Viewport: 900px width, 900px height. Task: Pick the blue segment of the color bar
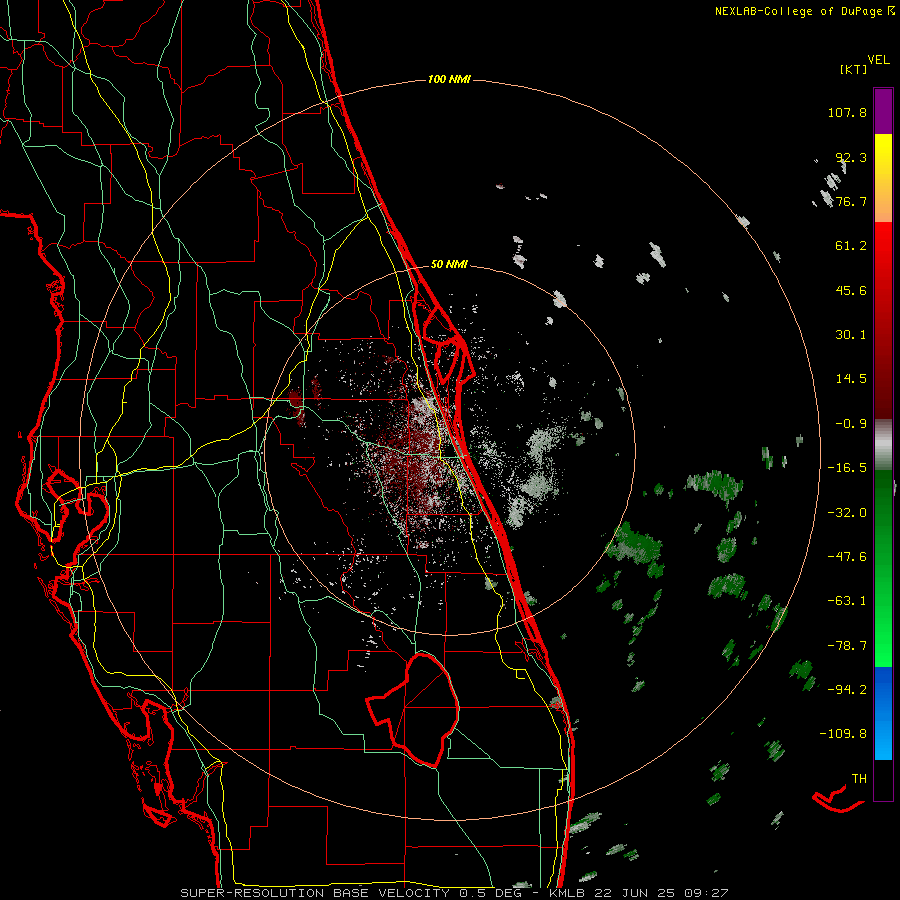(x=883, y=713)
